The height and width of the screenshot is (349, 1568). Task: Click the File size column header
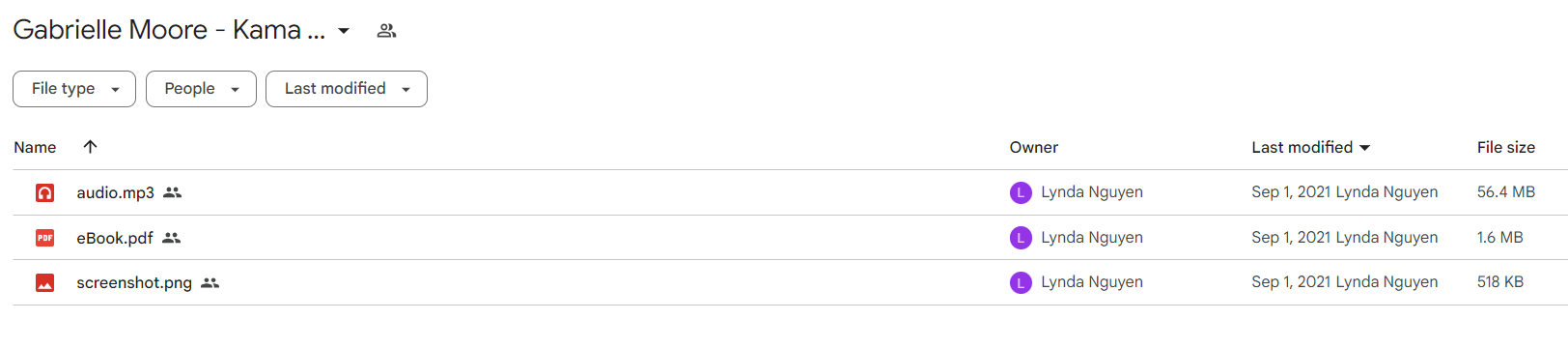coord(1505,147)
